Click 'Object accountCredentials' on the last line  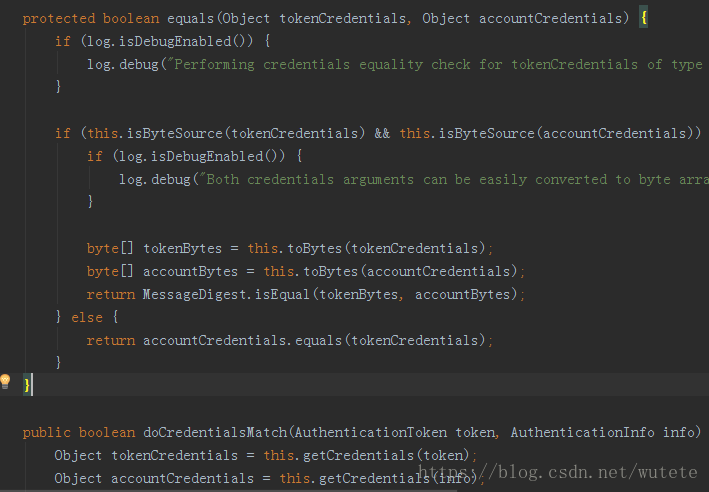coord(154,478)
